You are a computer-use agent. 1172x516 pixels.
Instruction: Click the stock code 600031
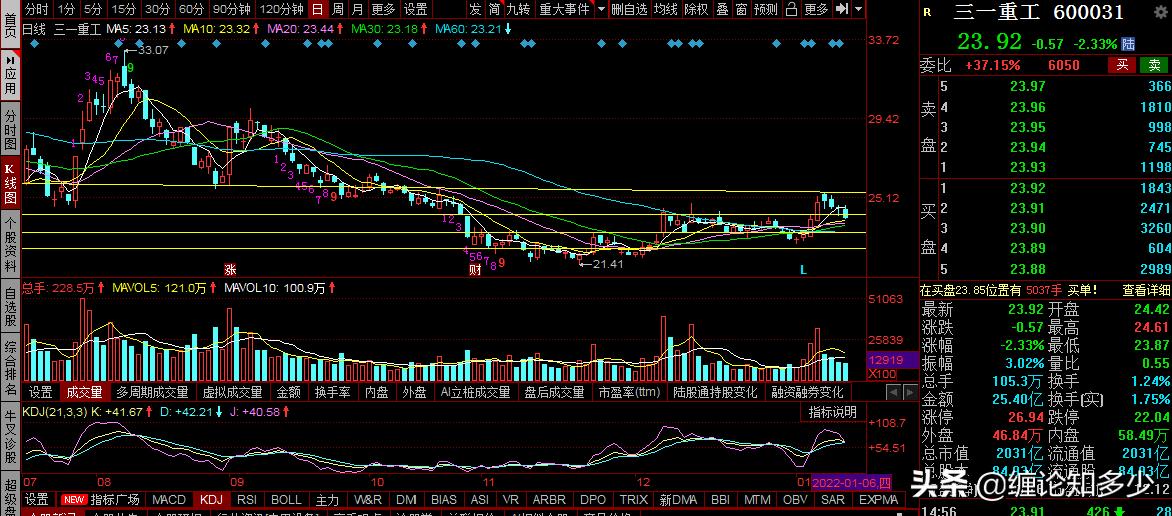(x=1088, y=12)
